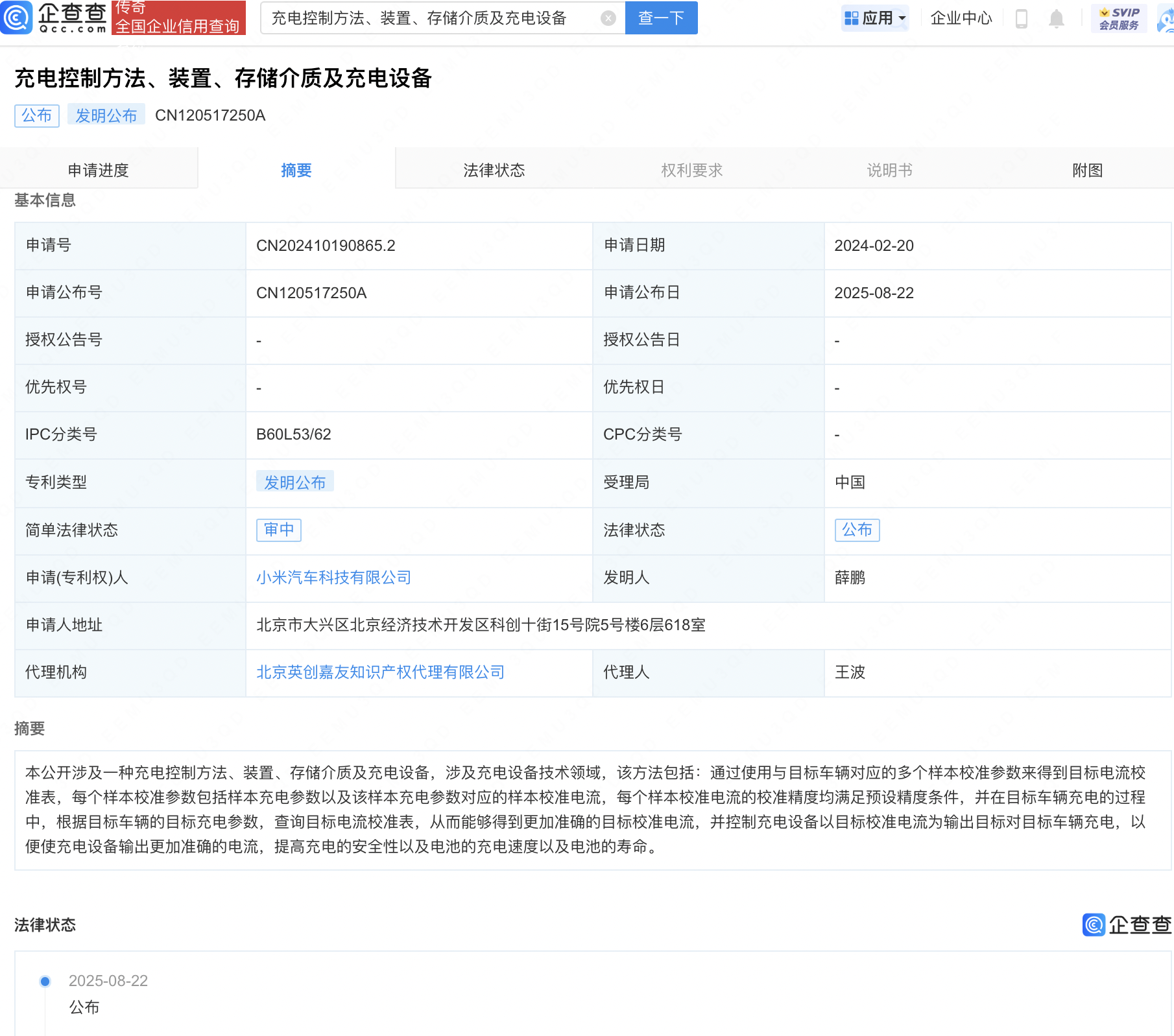Click the 公布 tag in 法律状态 row
Viewport: 1174px width, 1036px height.
point(857,530)
